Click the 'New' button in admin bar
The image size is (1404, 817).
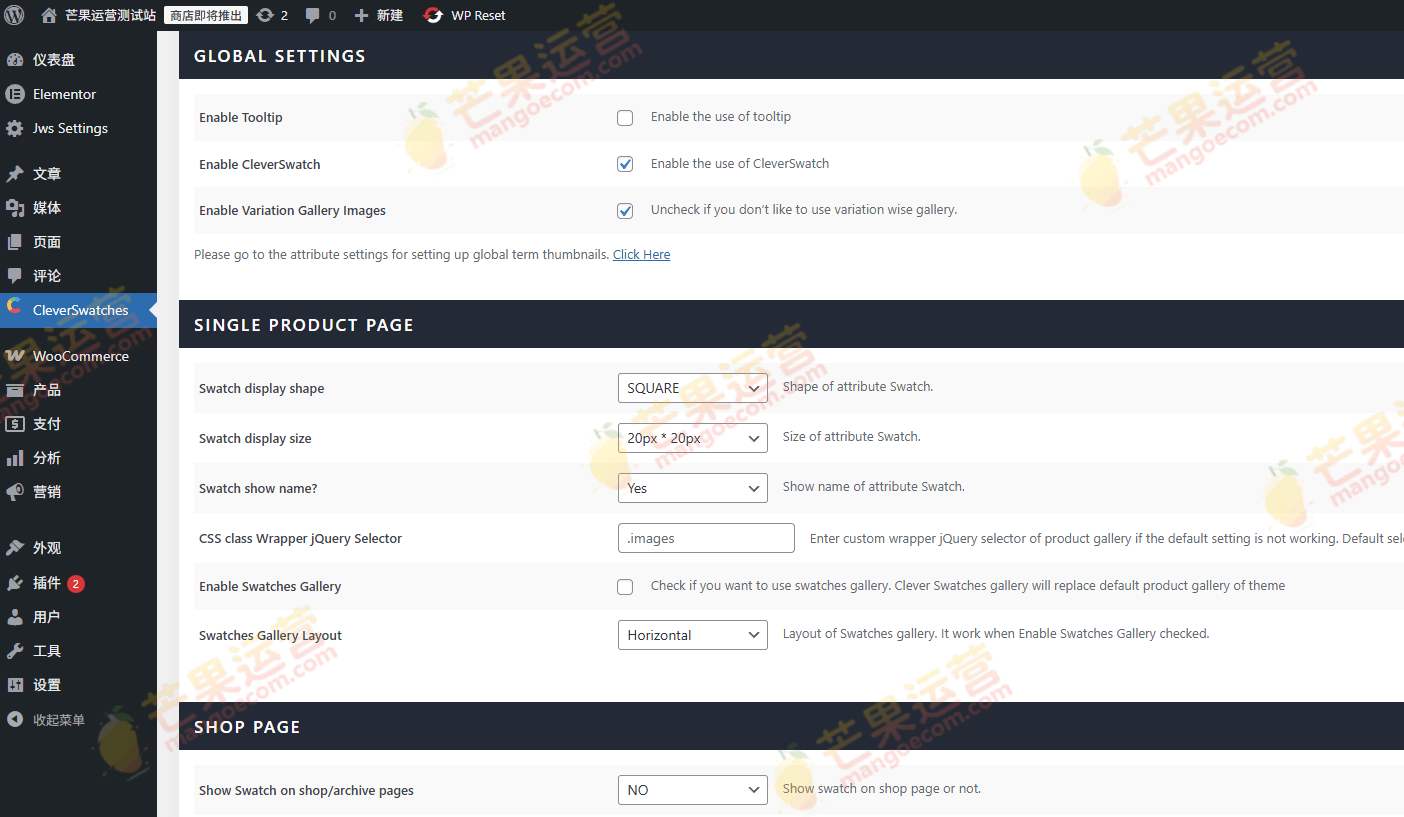point(380,15)
